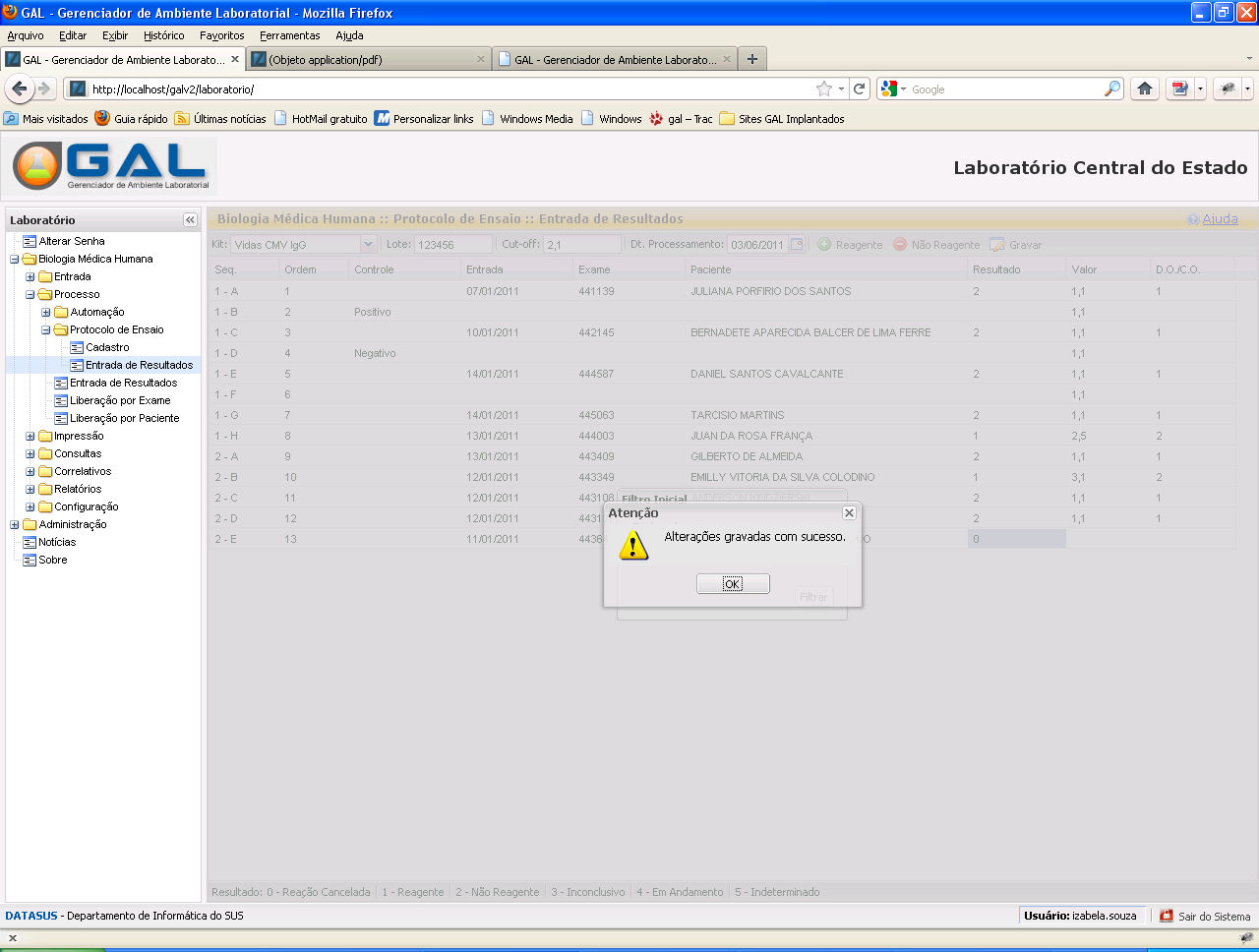Screen dimensions: 1259x952
Task: Click the Resultado cell with value 0
Action: coord(1016,539)
